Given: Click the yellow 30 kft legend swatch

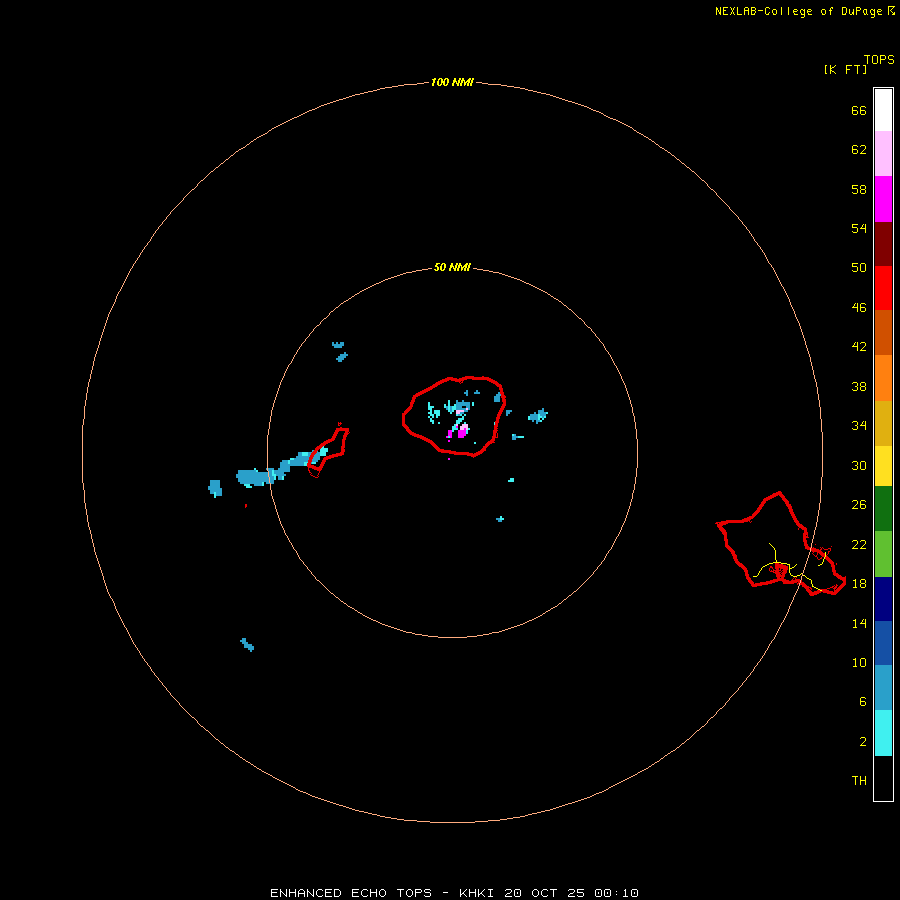Looking at the screenshot, I should [883, 466].
